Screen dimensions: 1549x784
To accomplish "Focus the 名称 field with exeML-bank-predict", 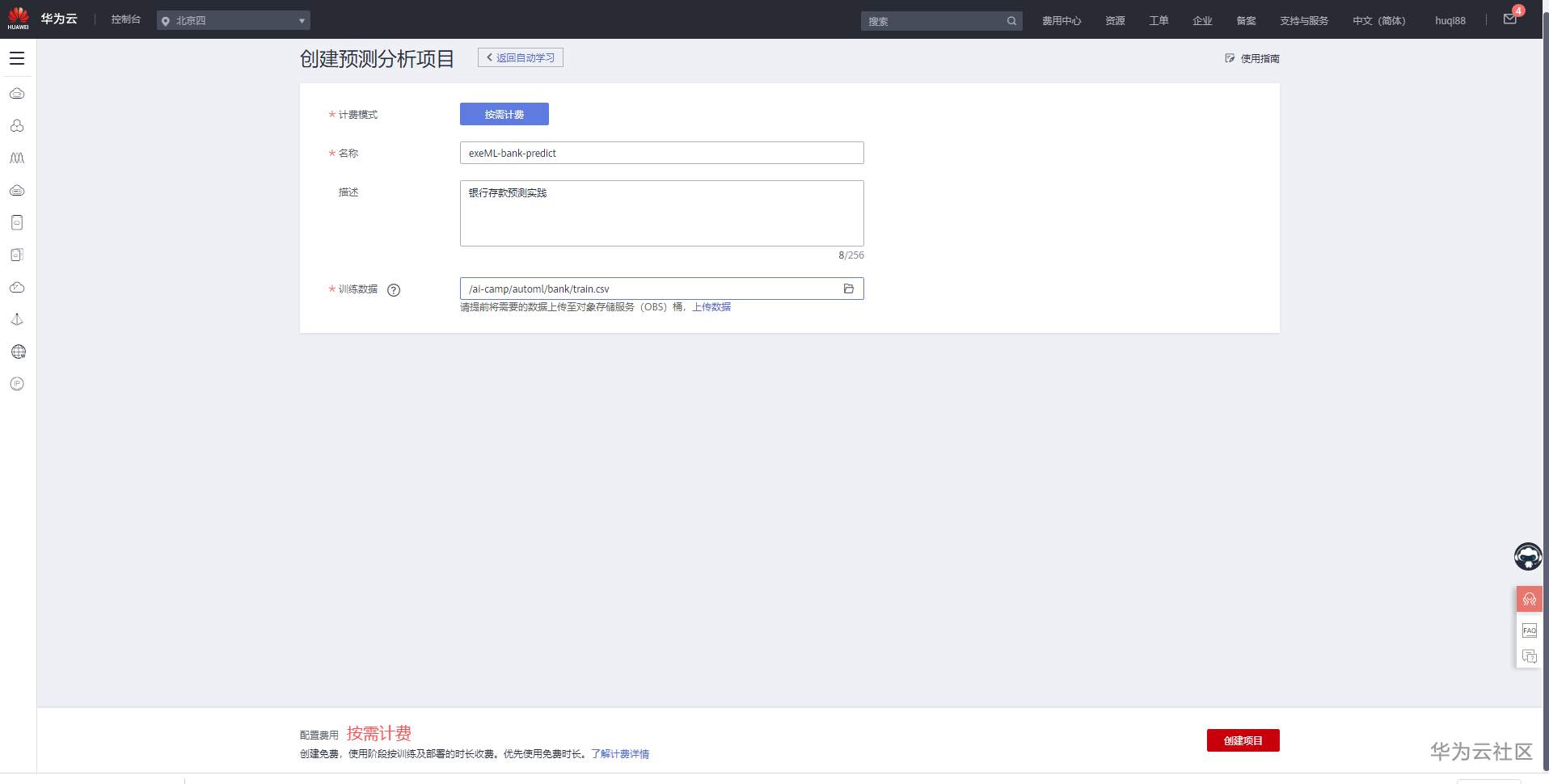I will (662, 153).
